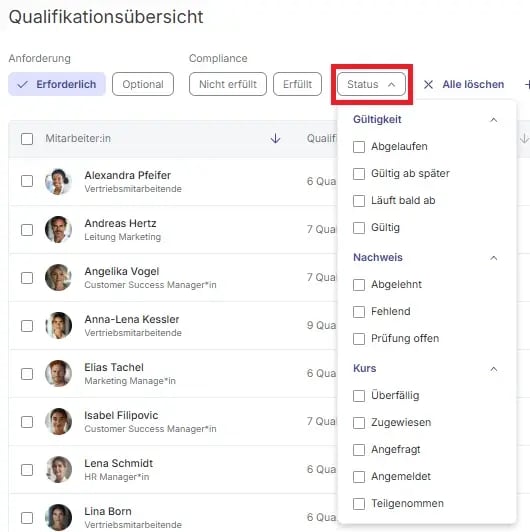Click Alle löschen to clear filters
This screenshot has height=532, width=530.
tap(473, 84)
